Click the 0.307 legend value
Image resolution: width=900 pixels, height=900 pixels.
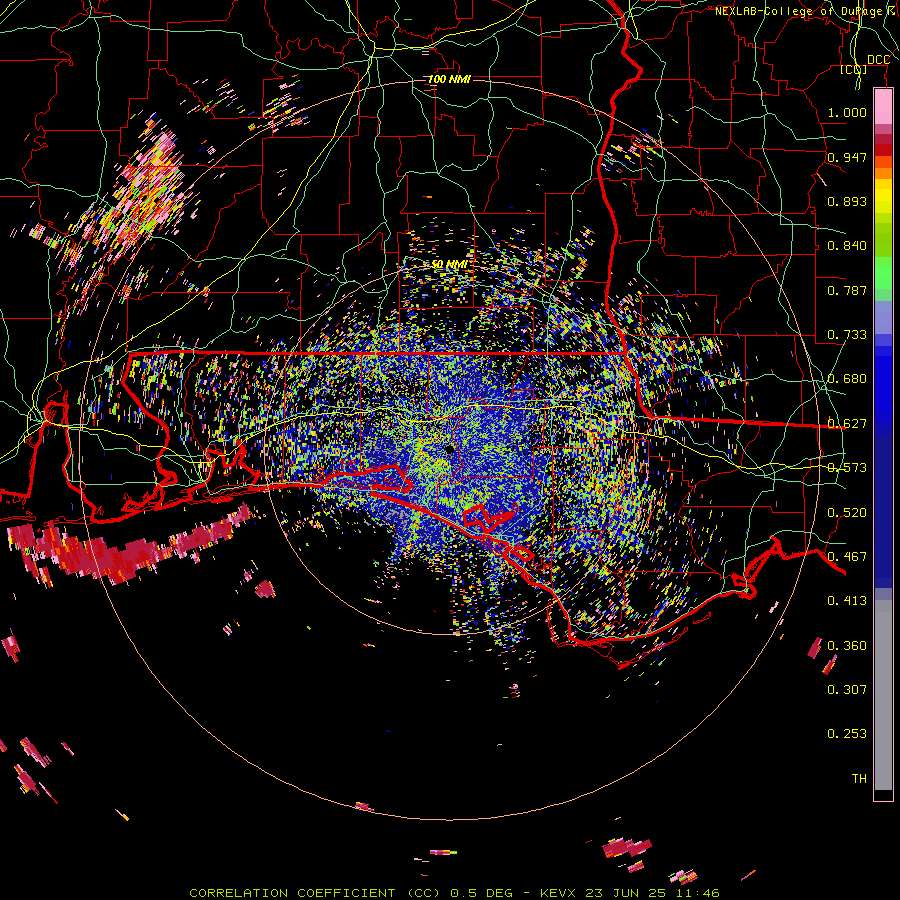point(847,689)
